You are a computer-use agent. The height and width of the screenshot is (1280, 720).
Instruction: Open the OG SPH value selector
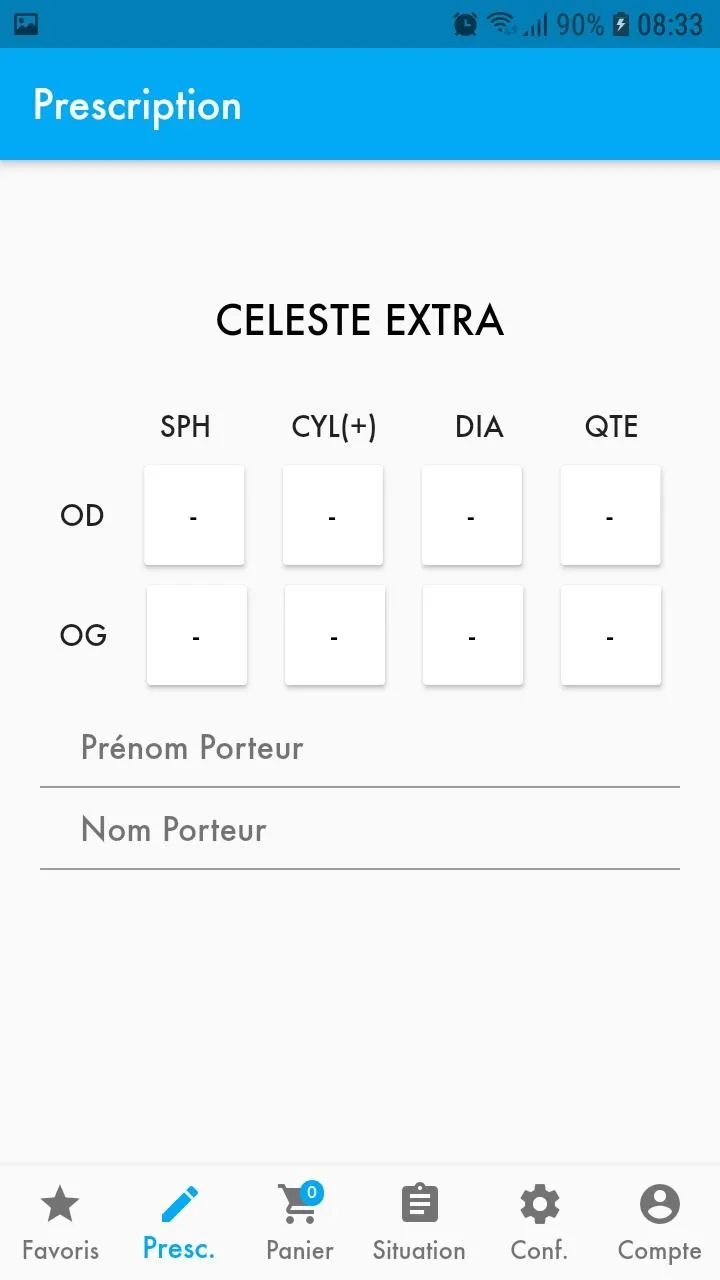(196, 635)
